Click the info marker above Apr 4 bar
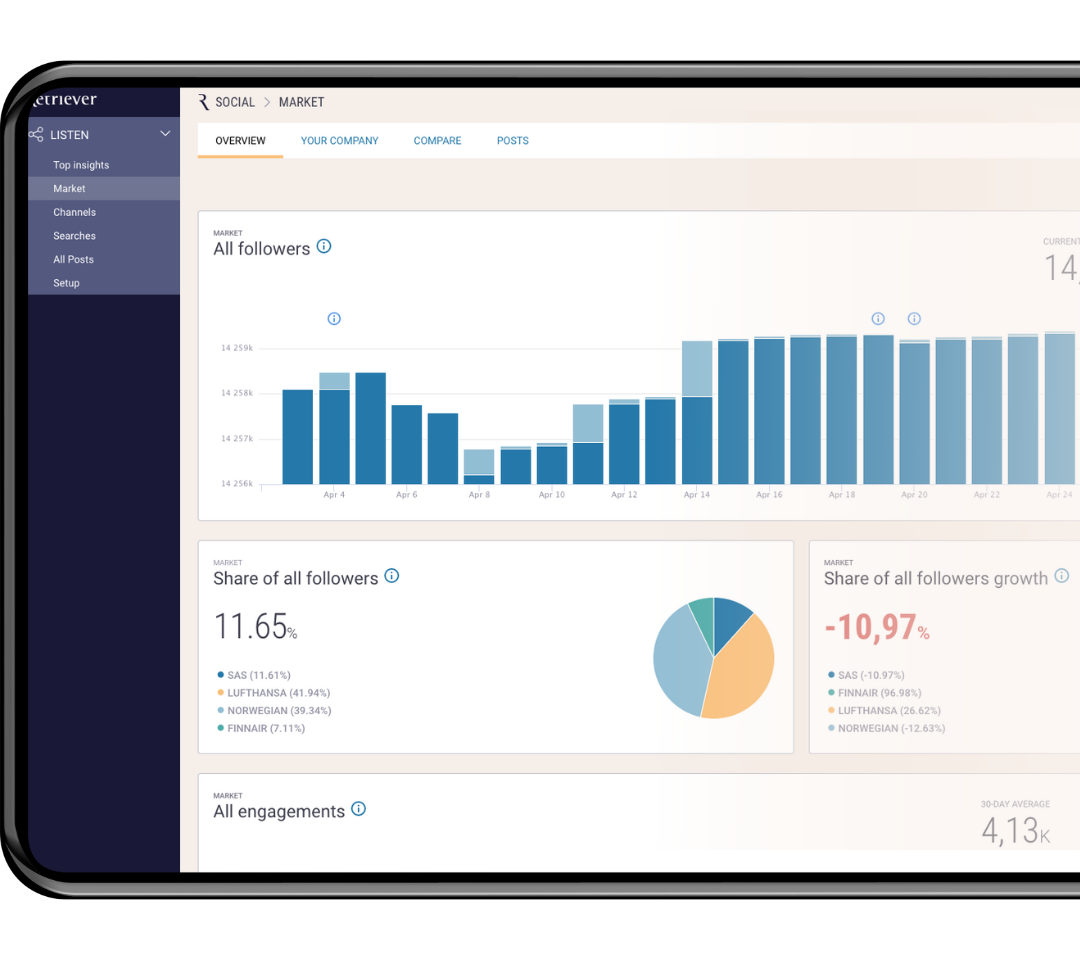1080x960 pixels. [334, 318]
